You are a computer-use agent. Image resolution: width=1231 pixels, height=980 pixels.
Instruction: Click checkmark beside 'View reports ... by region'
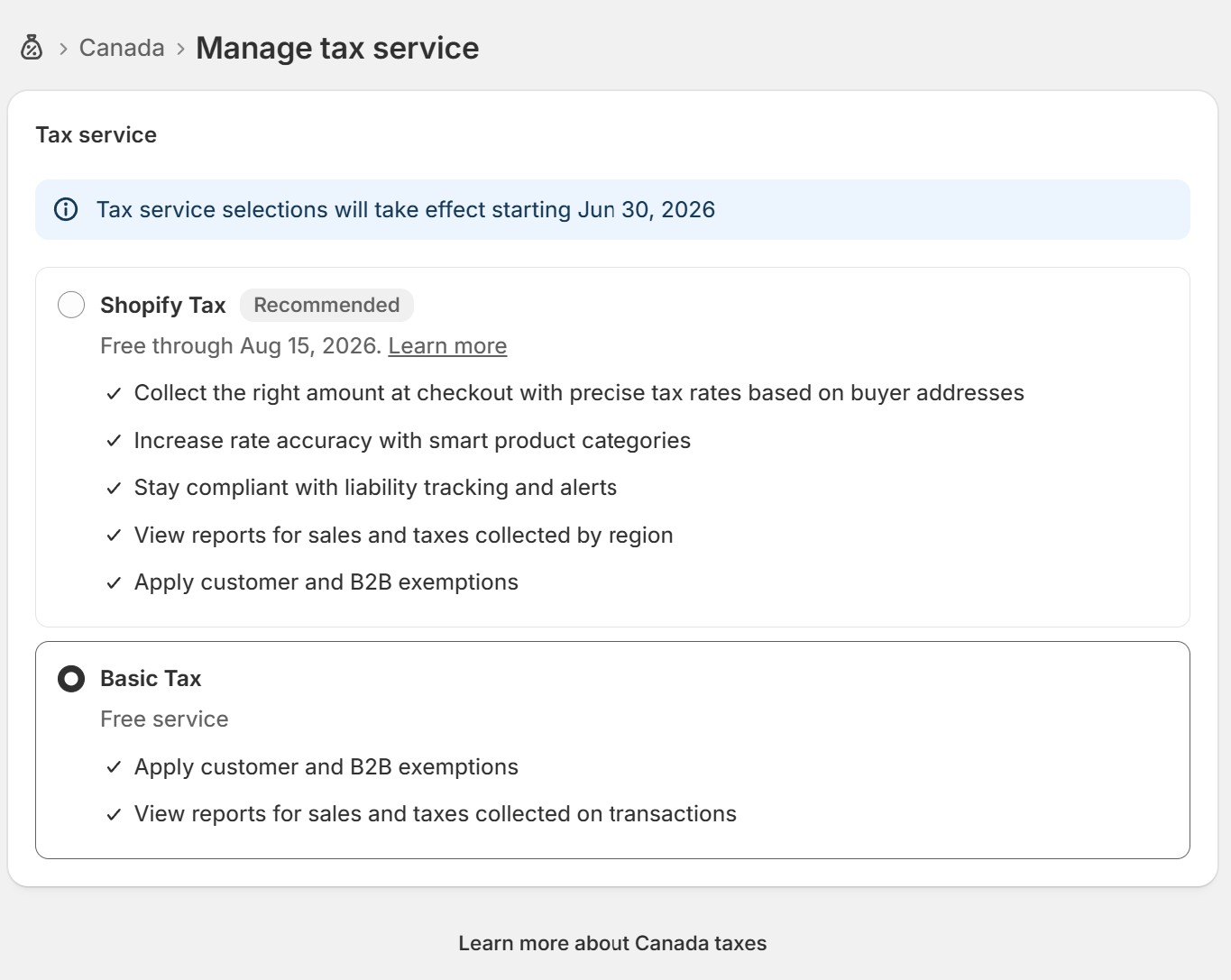point(114,536)
